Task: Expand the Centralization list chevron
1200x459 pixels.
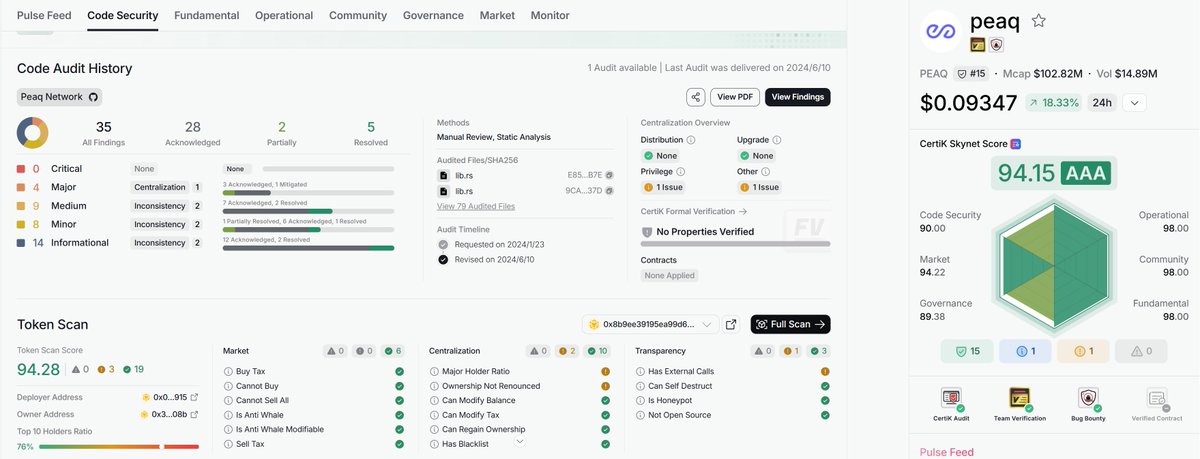Action: [520, 441]
